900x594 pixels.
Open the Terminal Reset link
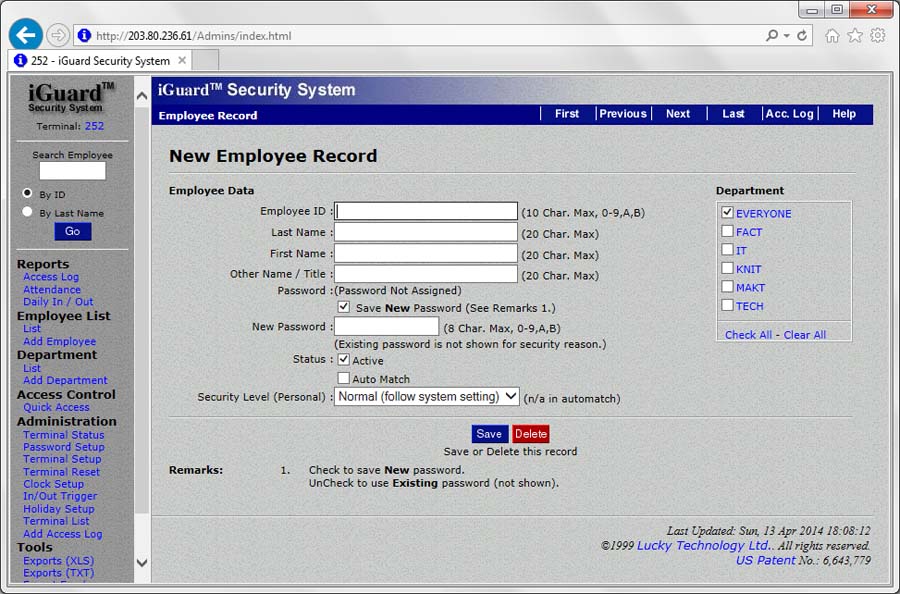[61, 472]
